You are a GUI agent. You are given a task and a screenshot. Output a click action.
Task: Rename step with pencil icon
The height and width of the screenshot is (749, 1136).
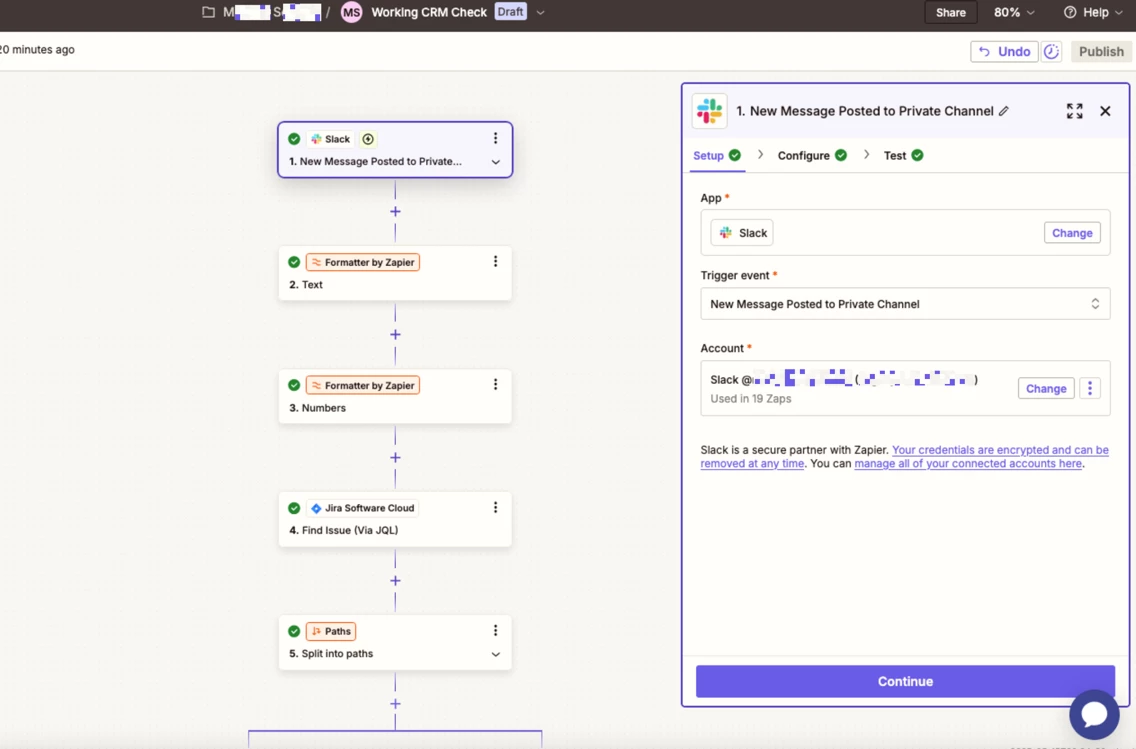[1004, 111]
